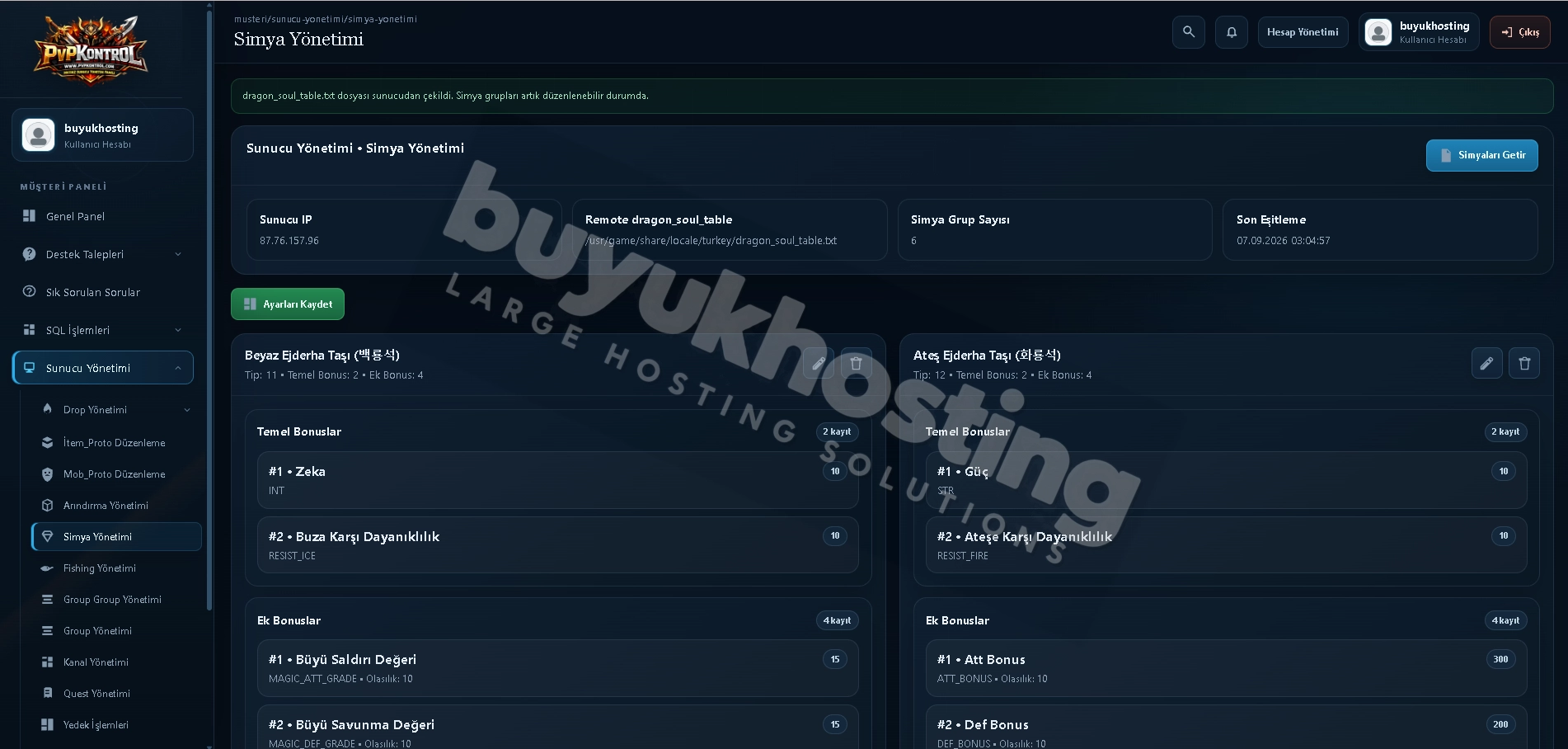Click the breadcrumb path text

pyautogui.click(x=326, y=19)
